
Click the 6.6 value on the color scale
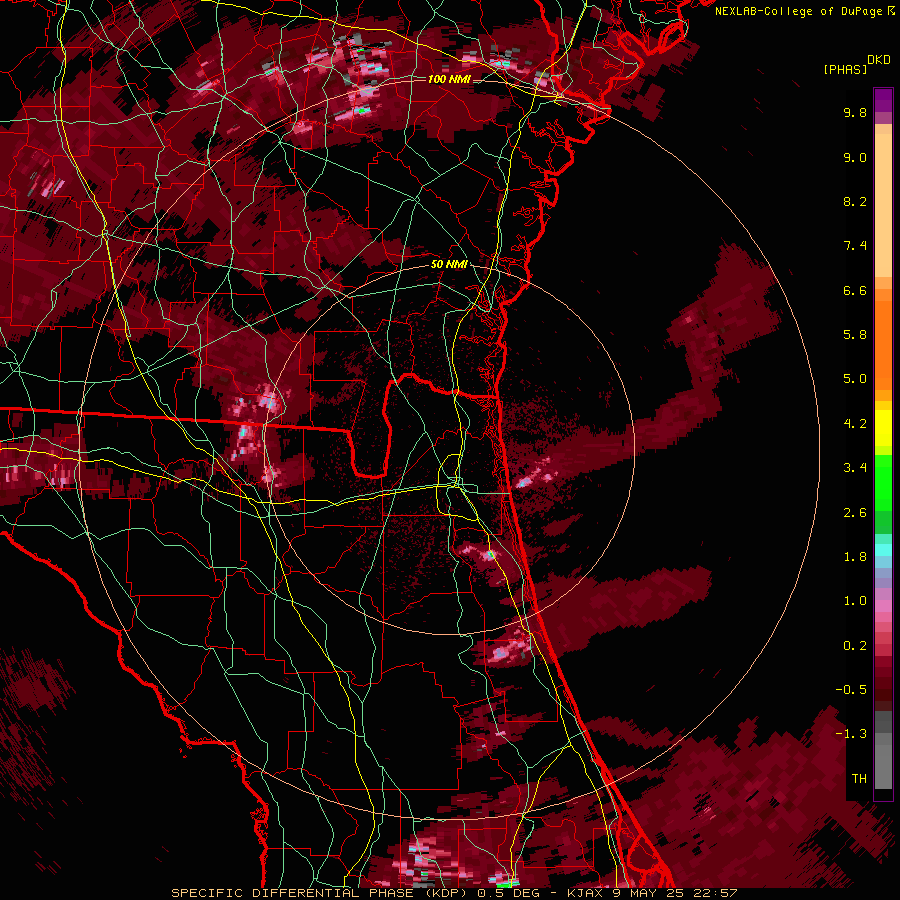click(x=855, y=290)
